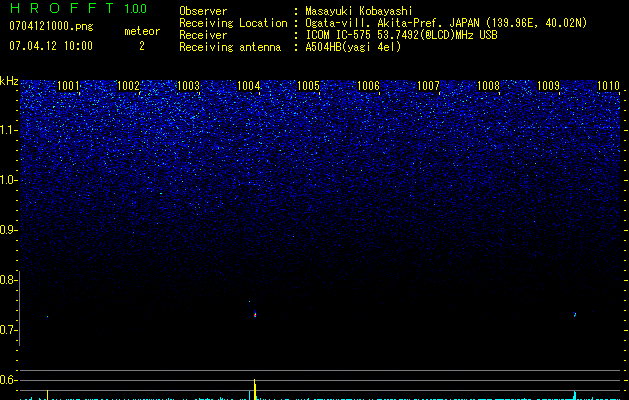Click the 1003 minute marker
Image resolution: width=629 pixels, height=400 pixels.
click(188, 86)
